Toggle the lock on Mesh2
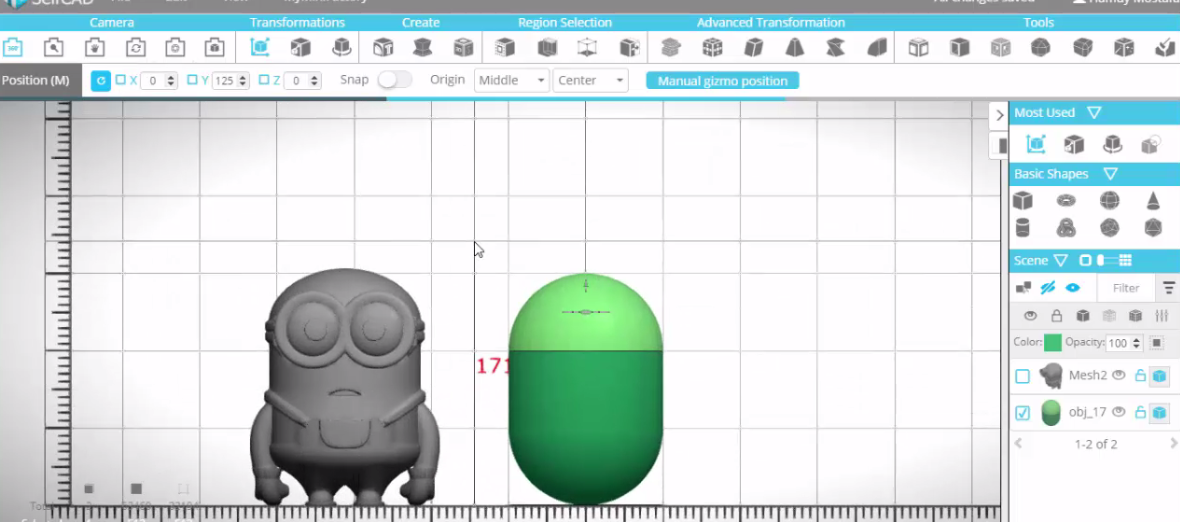This screenshot has height=522, width=1180. tap(1140, 375)
